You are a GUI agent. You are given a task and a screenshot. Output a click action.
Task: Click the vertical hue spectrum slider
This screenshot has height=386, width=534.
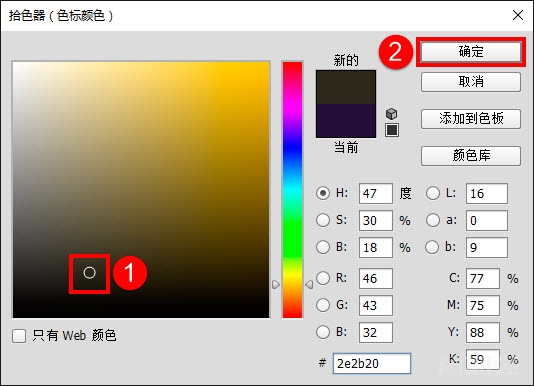(292, 190)
